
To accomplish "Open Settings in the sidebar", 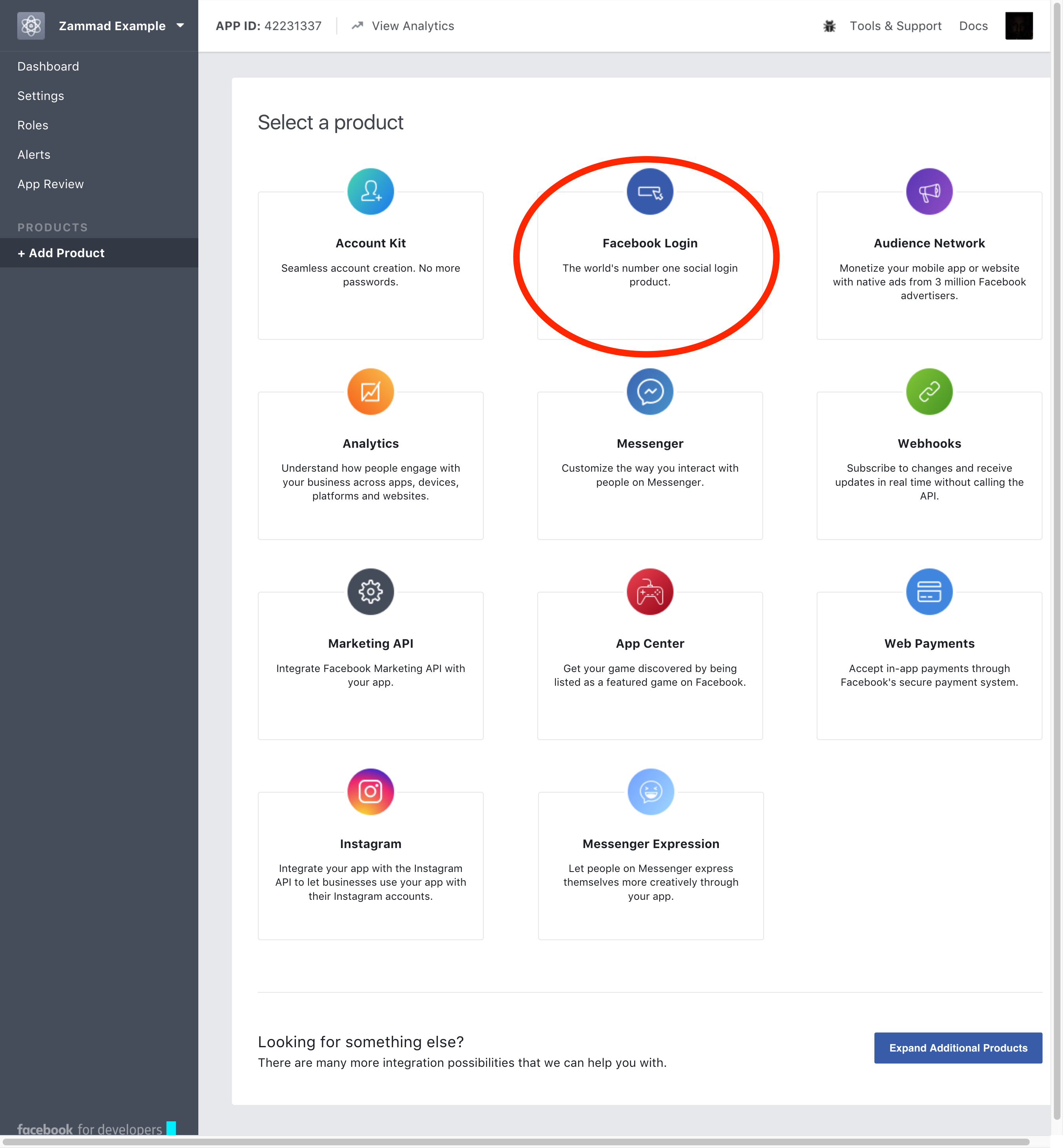I will click(41, 96).
